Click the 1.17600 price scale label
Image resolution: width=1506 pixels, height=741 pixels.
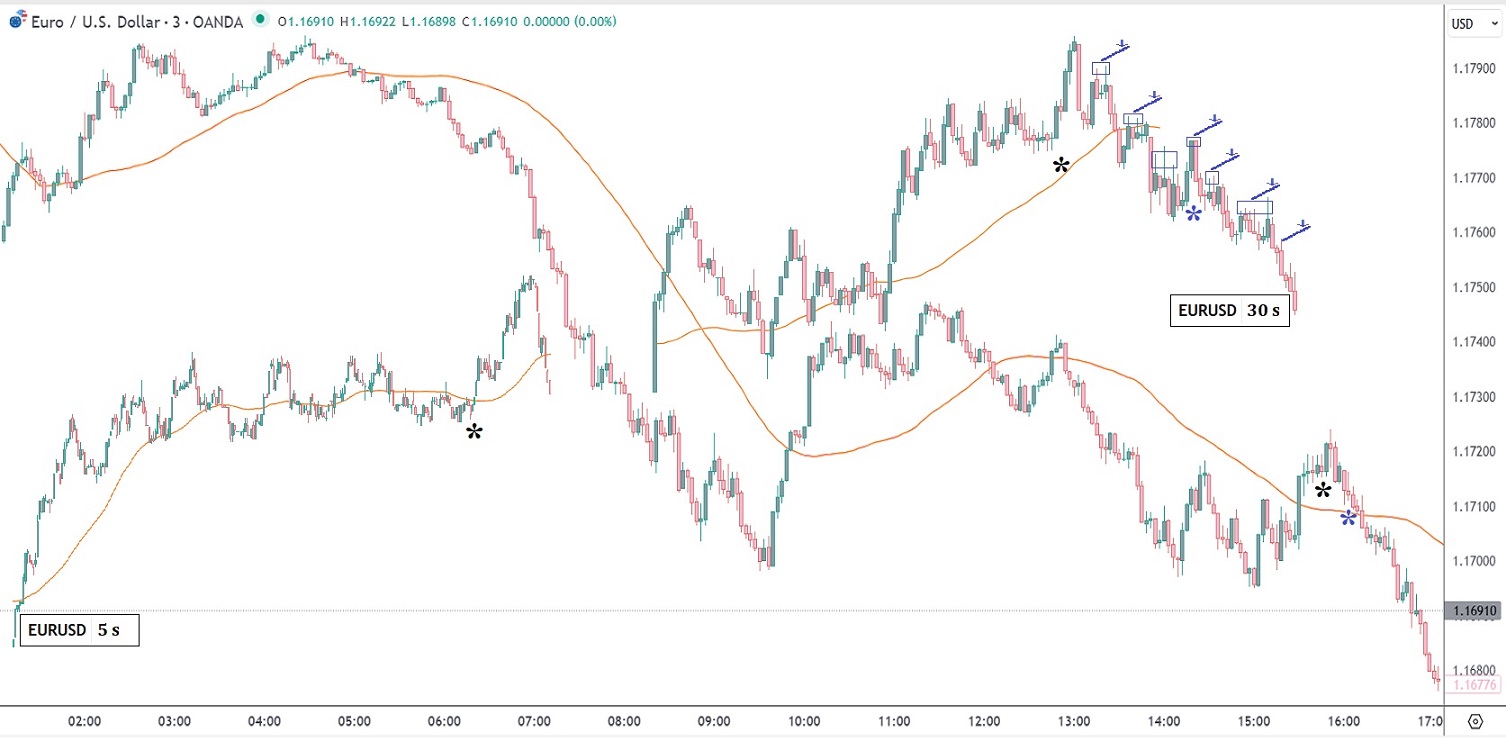point(1474,233)
